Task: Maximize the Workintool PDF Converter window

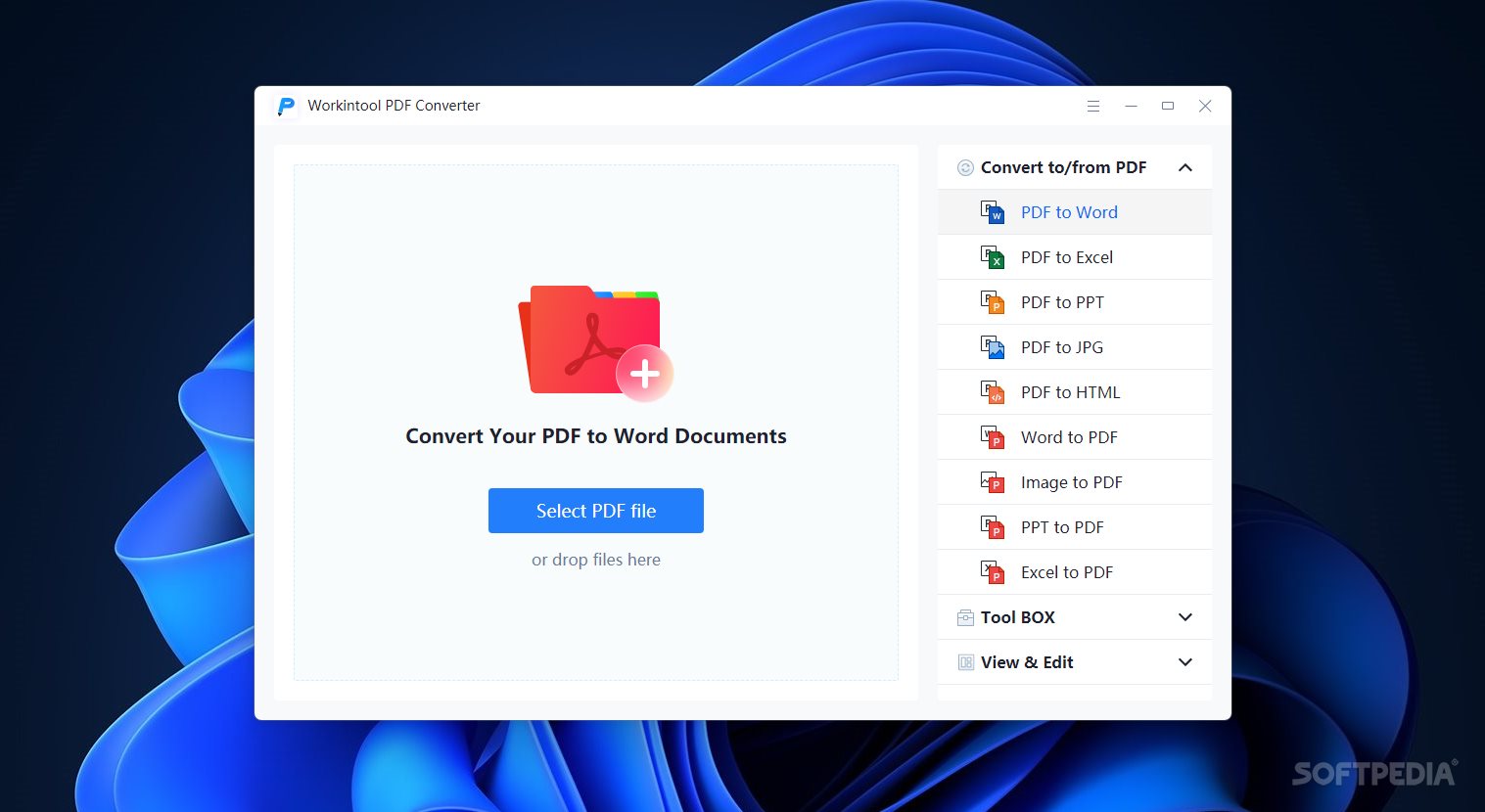Action: 1168,106
